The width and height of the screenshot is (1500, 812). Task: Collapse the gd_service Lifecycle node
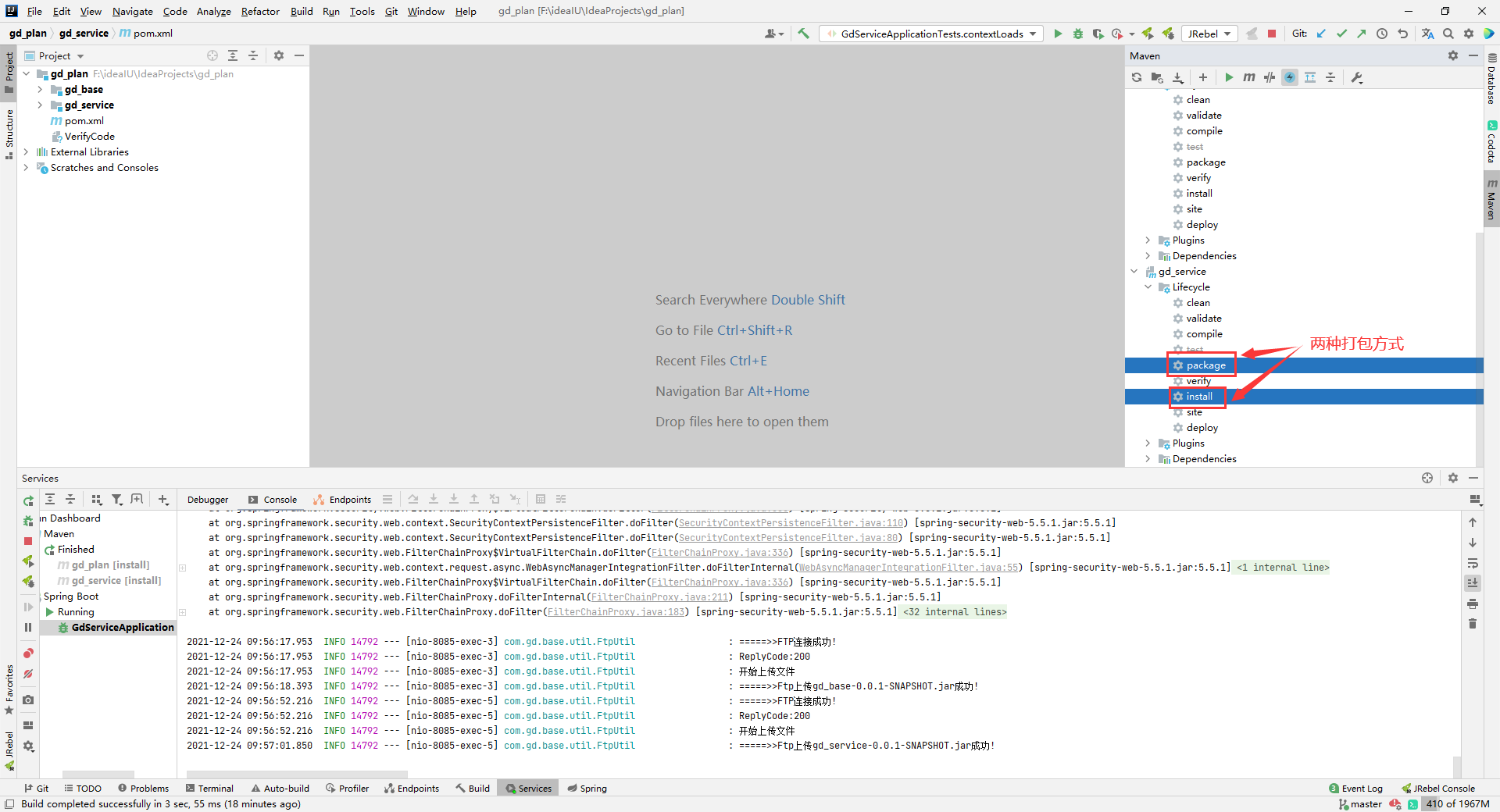1148,287
